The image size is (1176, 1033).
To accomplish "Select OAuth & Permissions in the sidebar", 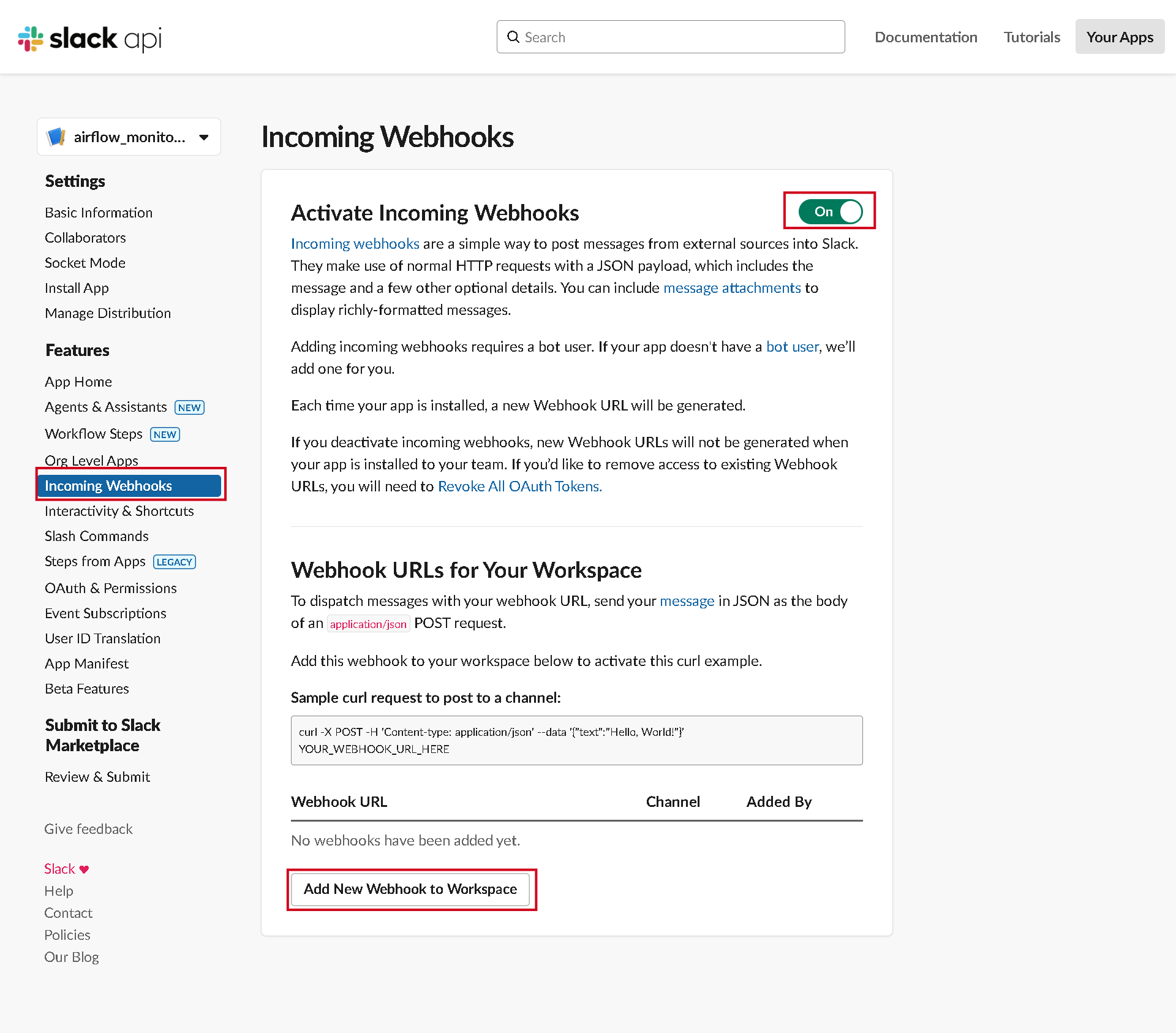I will pos(111,588).
